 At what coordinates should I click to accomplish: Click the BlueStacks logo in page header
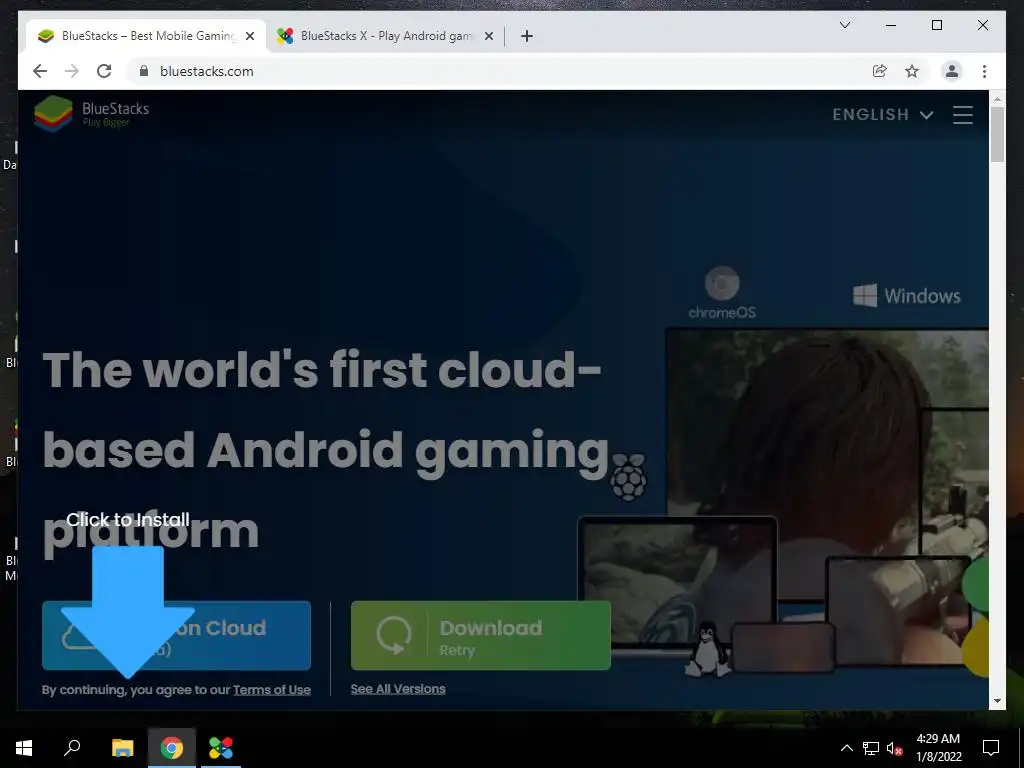[x=91, y=114]
